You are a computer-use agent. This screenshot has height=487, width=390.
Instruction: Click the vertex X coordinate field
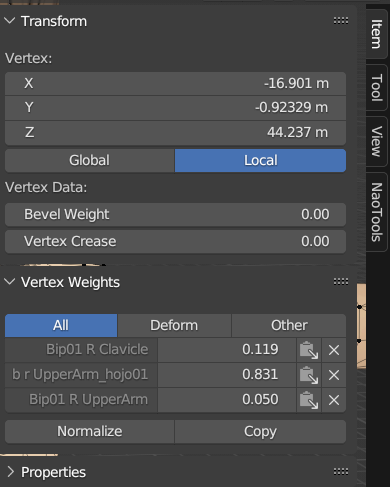[x=175, y=83]
